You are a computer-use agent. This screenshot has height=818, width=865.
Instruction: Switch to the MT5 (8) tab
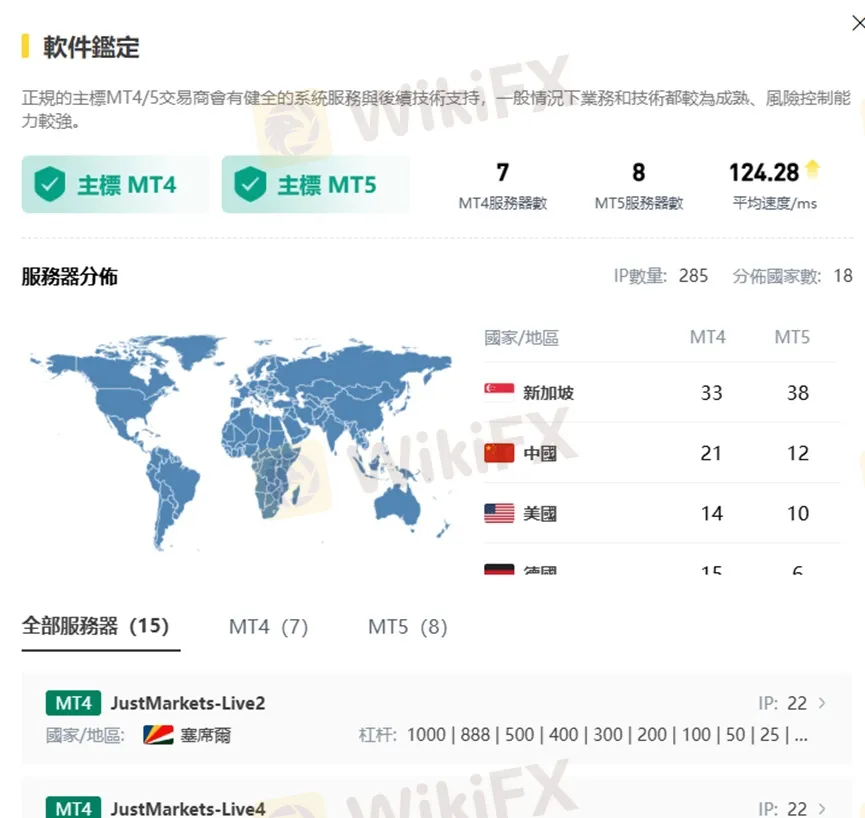(408, 627)
